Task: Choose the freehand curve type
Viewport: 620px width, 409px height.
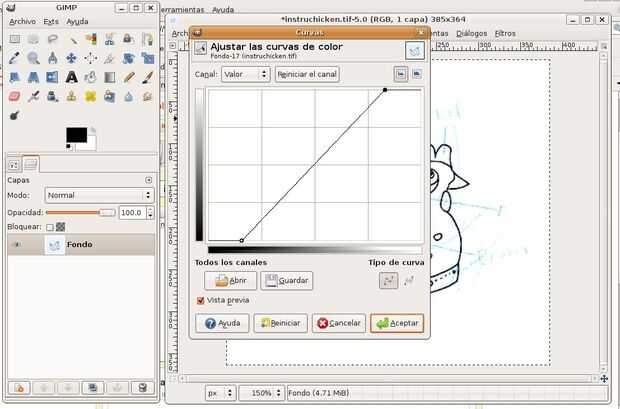Action: click(409, 280)
